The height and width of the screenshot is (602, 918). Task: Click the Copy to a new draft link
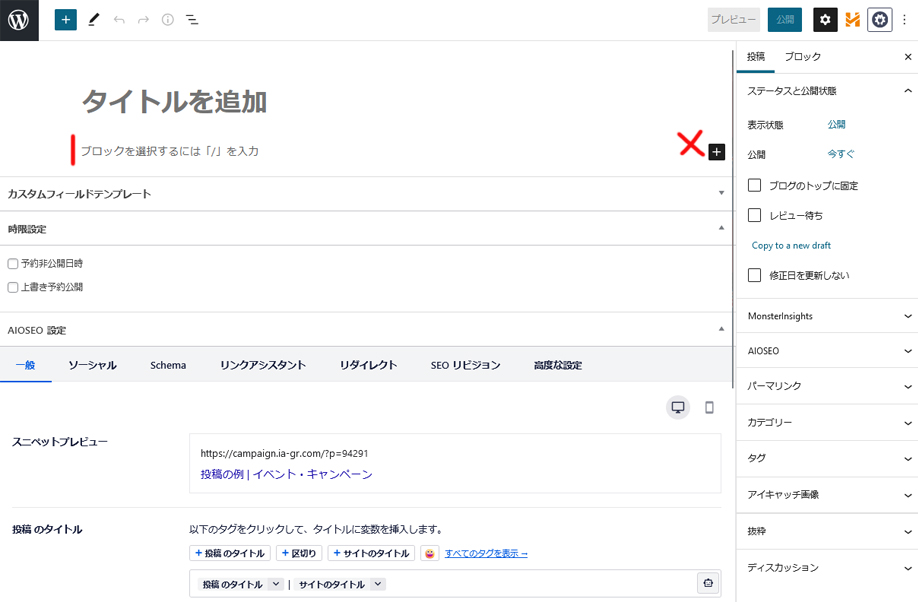coord(790,245)
